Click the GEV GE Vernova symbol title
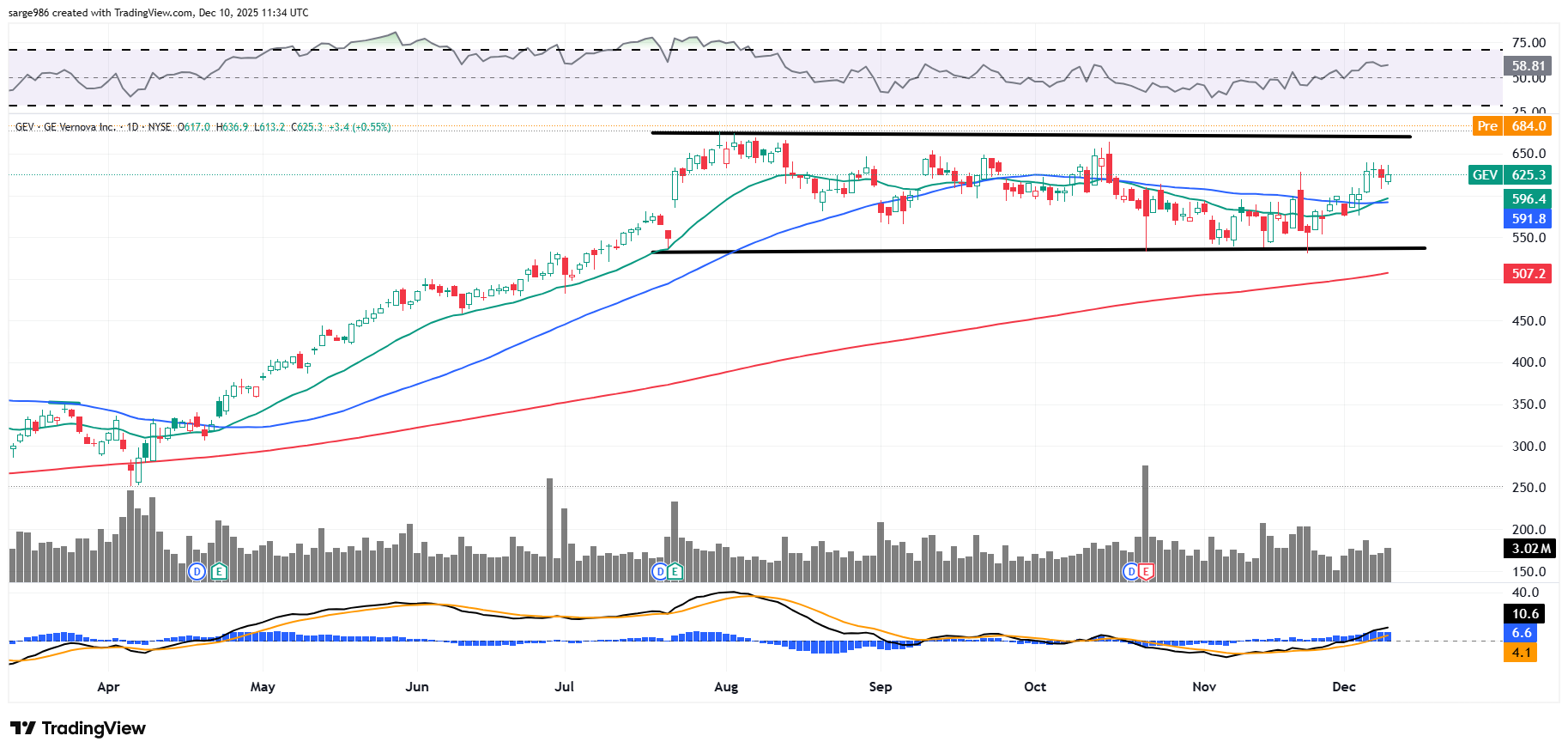This screenshot has height=754, width=1568. click(65, 127)
